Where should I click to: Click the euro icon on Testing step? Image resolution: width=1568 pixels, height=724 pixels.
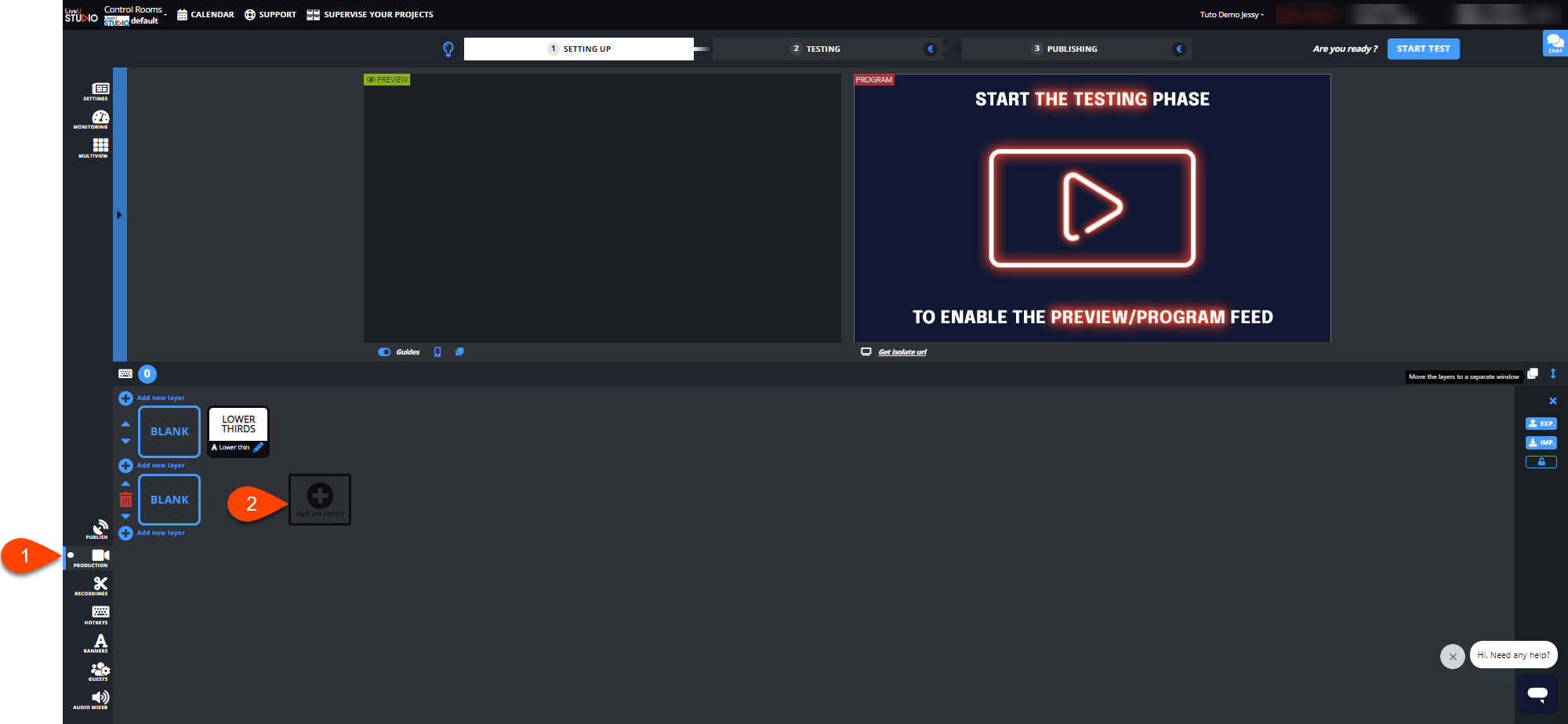930,49
